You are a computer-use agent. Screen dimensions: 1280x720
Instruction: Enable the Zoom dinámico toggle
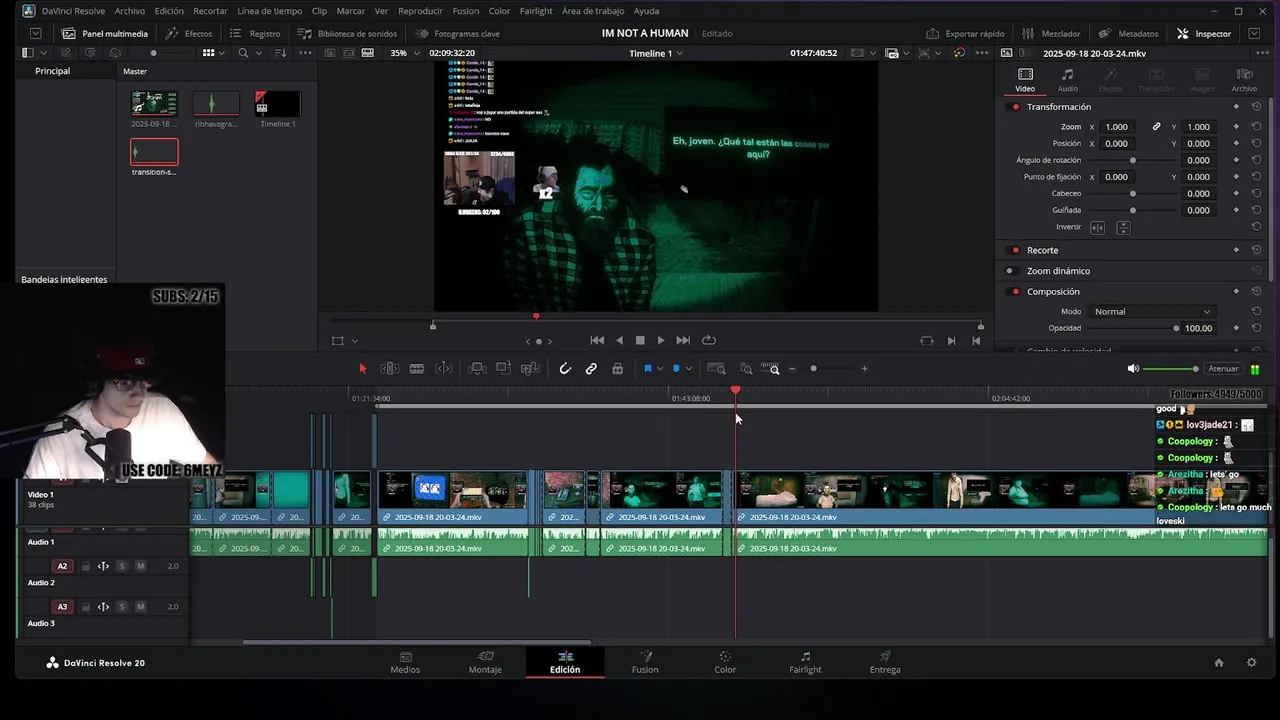click(1010, 271)
